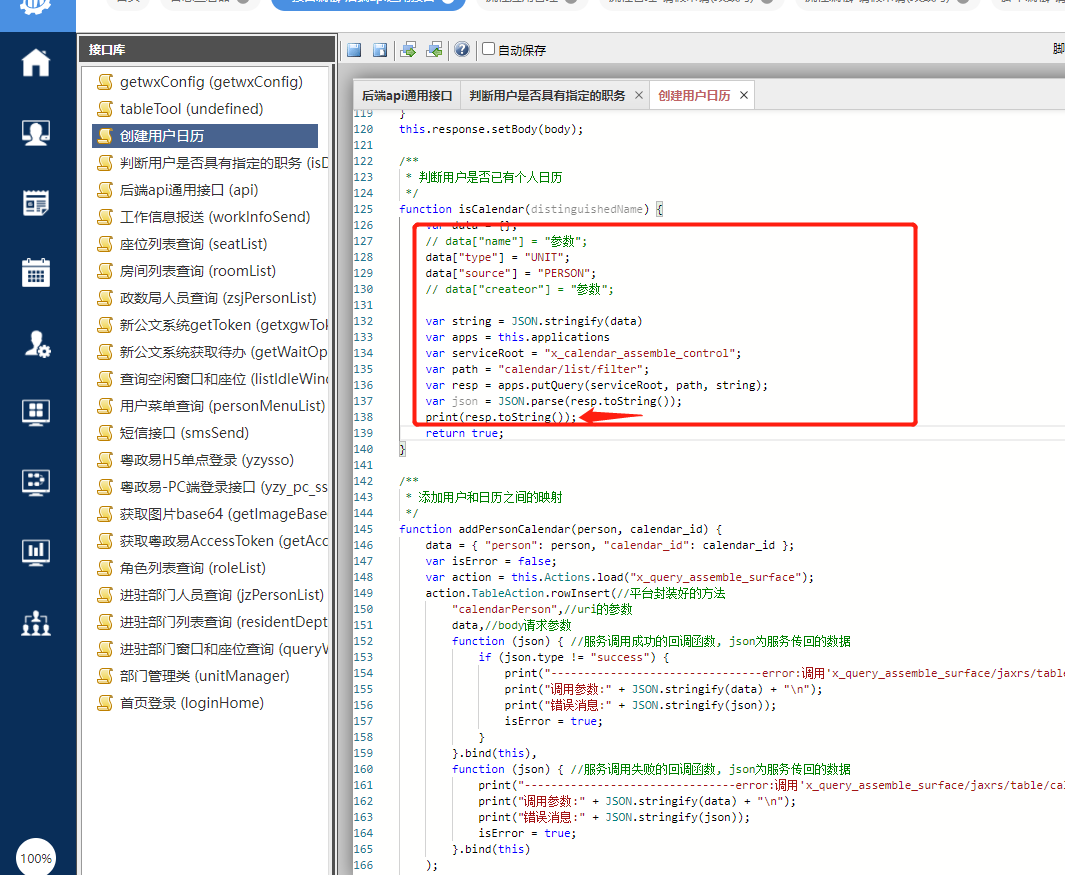Click the blue help question mark icon

[461, 50]
